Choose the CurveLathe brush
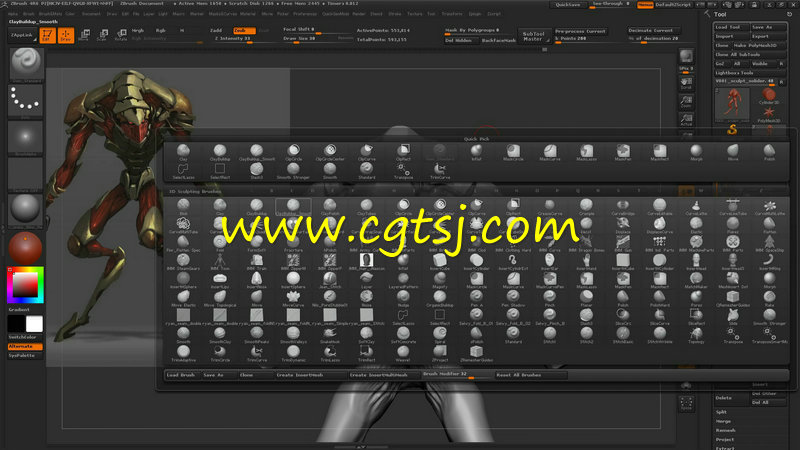Viewport: 800px width, 450px height. click(x=696, y=206)
